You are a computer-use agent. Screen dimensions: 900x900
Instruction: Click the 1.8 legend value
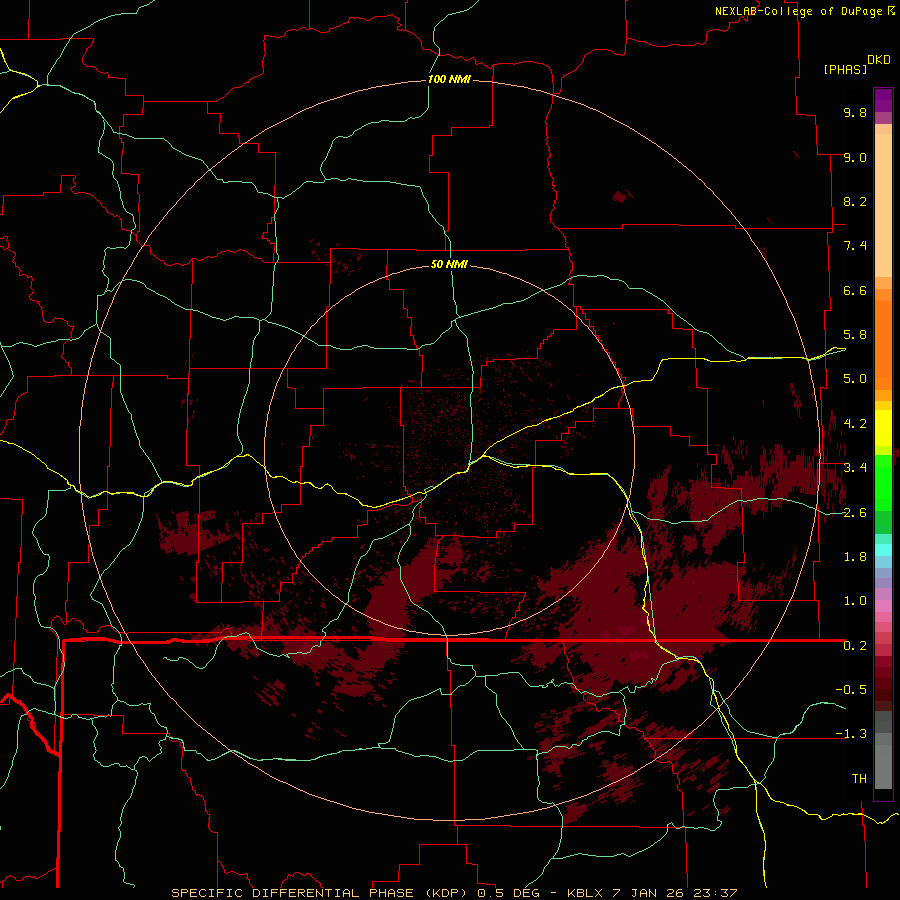(855, 557)
